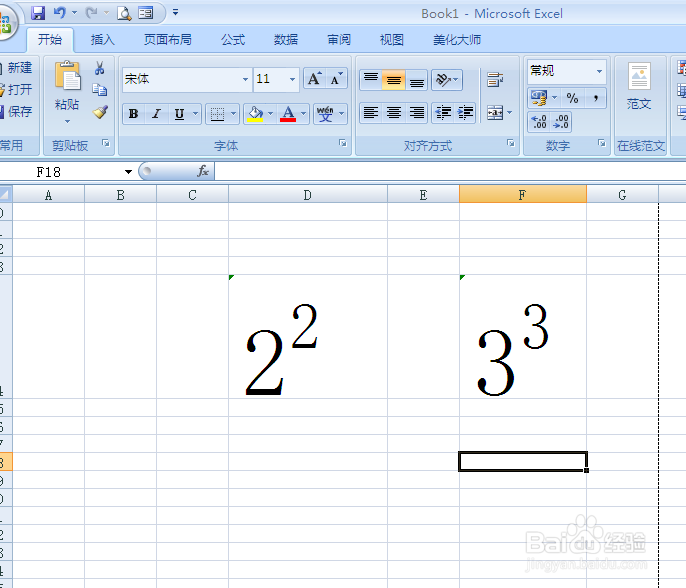The width and height of the screenshot is (686, 588).
Task: Click the 打开 button
Action: point(16,90)
